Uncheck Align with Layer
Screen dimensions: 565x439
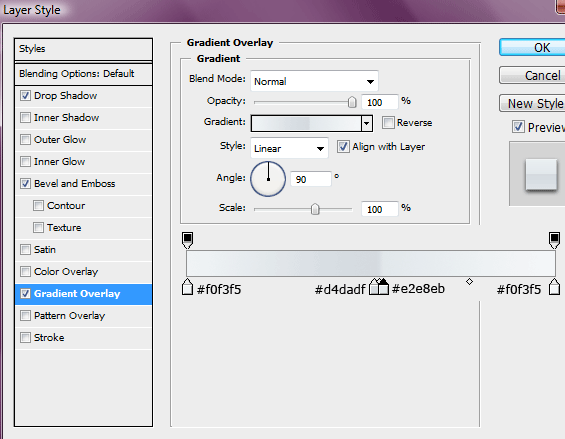pyautogui.click(x=343, y=147)
